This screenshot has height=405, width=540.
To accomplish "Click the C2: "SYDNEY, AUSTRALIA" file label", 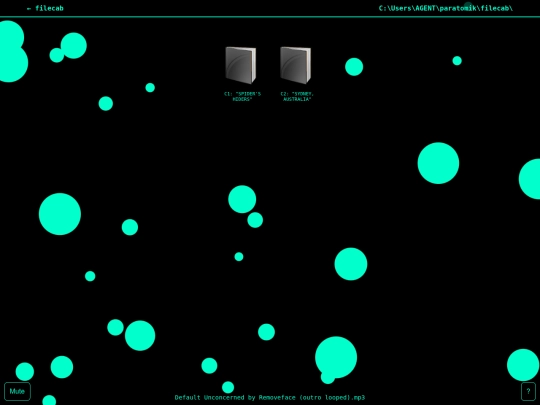I will point(297,96).
